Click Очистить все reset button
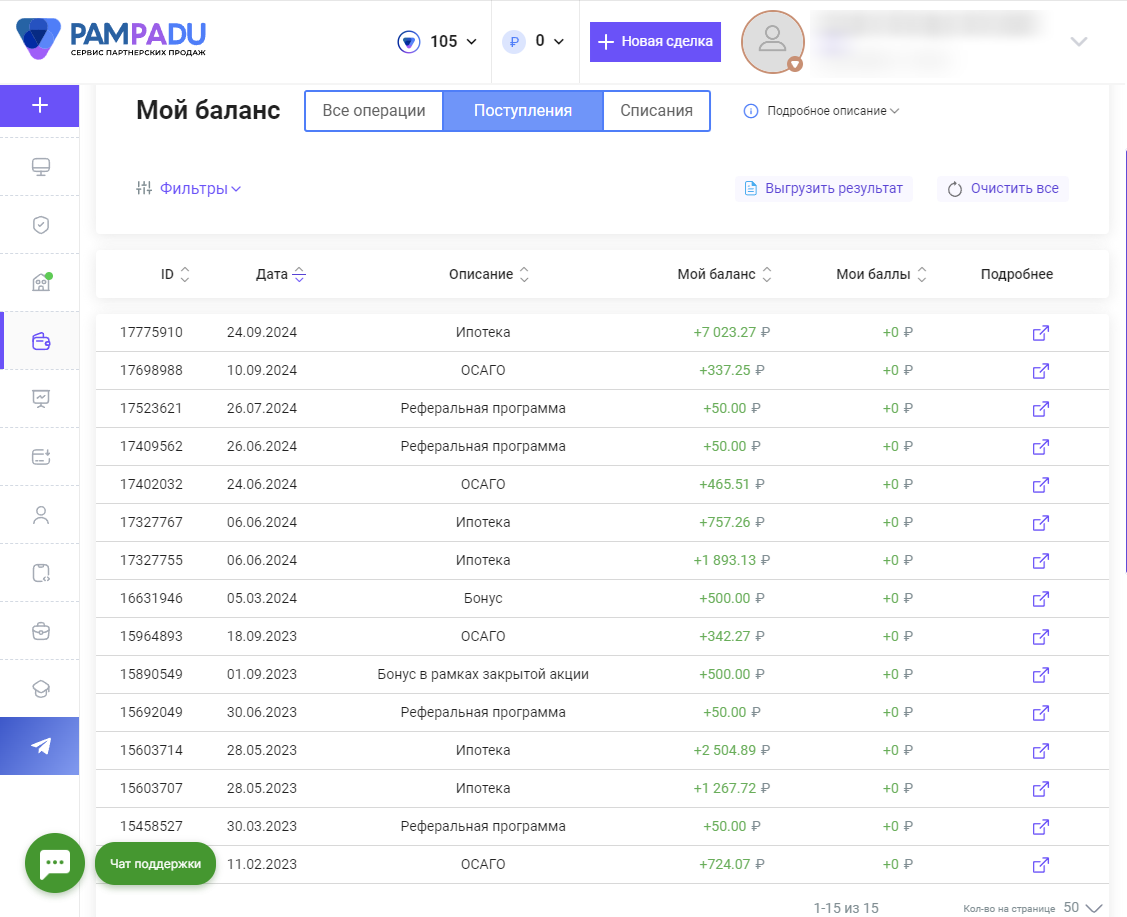The width and height of the screenshot is (1127, 917). pos(1003,188)
